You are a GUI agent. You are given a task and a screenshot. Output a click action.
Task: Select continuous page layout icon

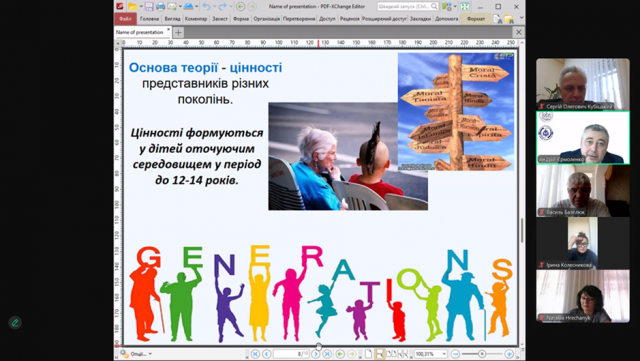pos(380,354)
